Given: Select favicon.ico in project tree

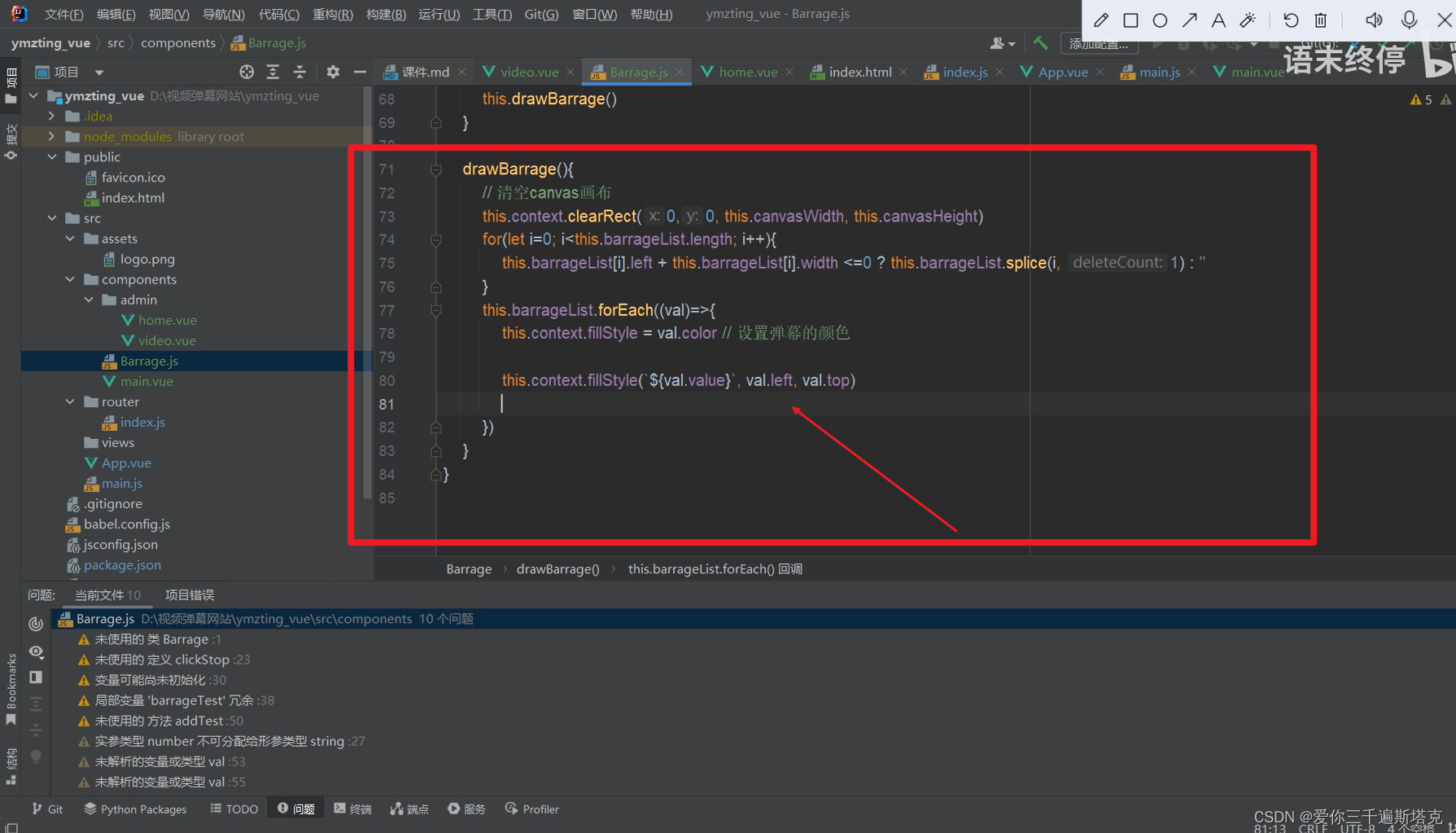Looking at the screenshot, I should tap(133, 178).
